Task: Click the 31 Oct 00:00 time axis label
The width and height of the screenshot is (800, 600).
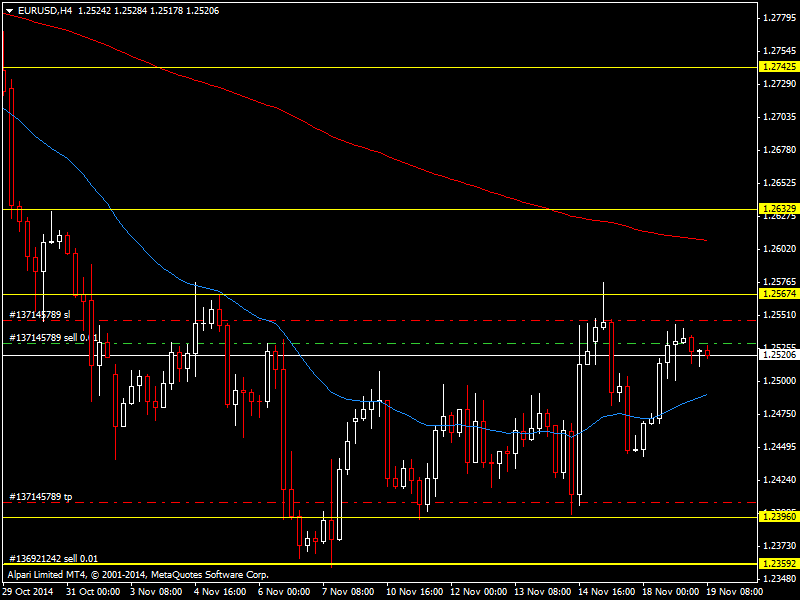Action: (93, 592)
